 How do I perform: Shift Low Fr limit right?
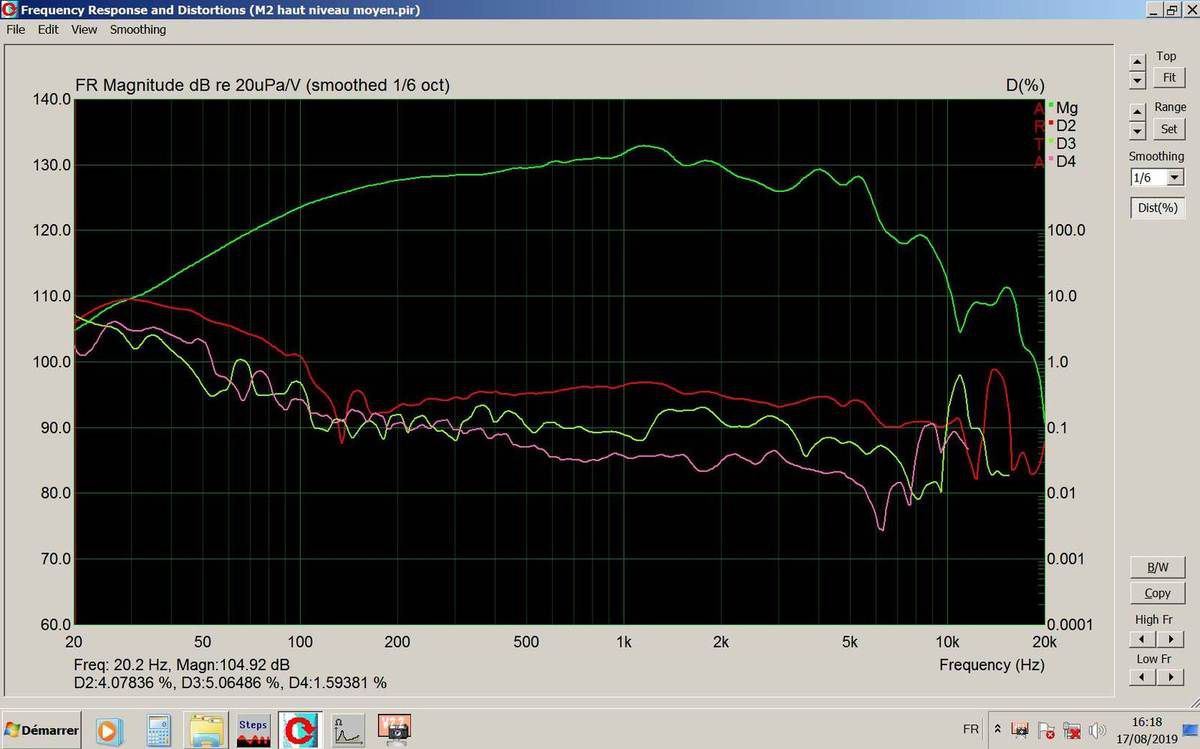pos(1171,677)
